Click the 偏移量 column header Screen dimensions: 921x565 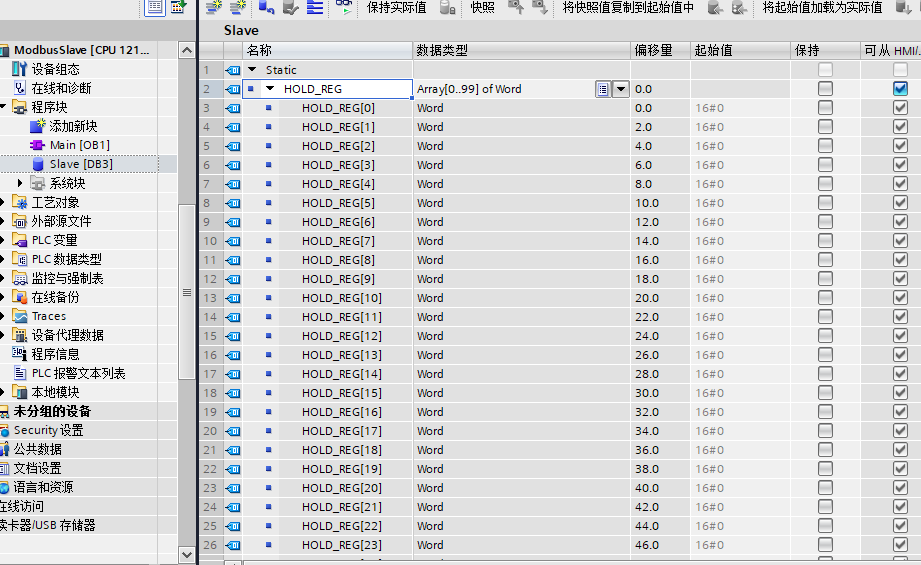click(x=653, y=50)
